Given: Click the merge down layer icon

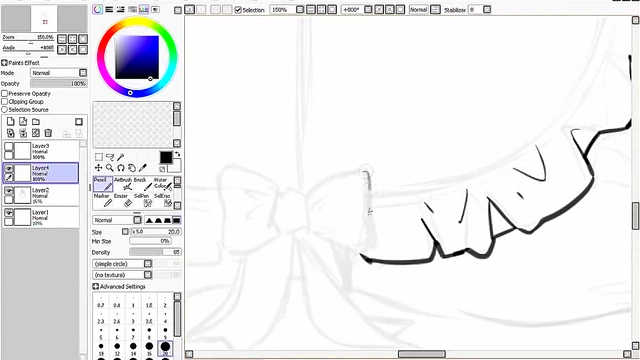Looking at the screenshot, I should tap(23, 133).
